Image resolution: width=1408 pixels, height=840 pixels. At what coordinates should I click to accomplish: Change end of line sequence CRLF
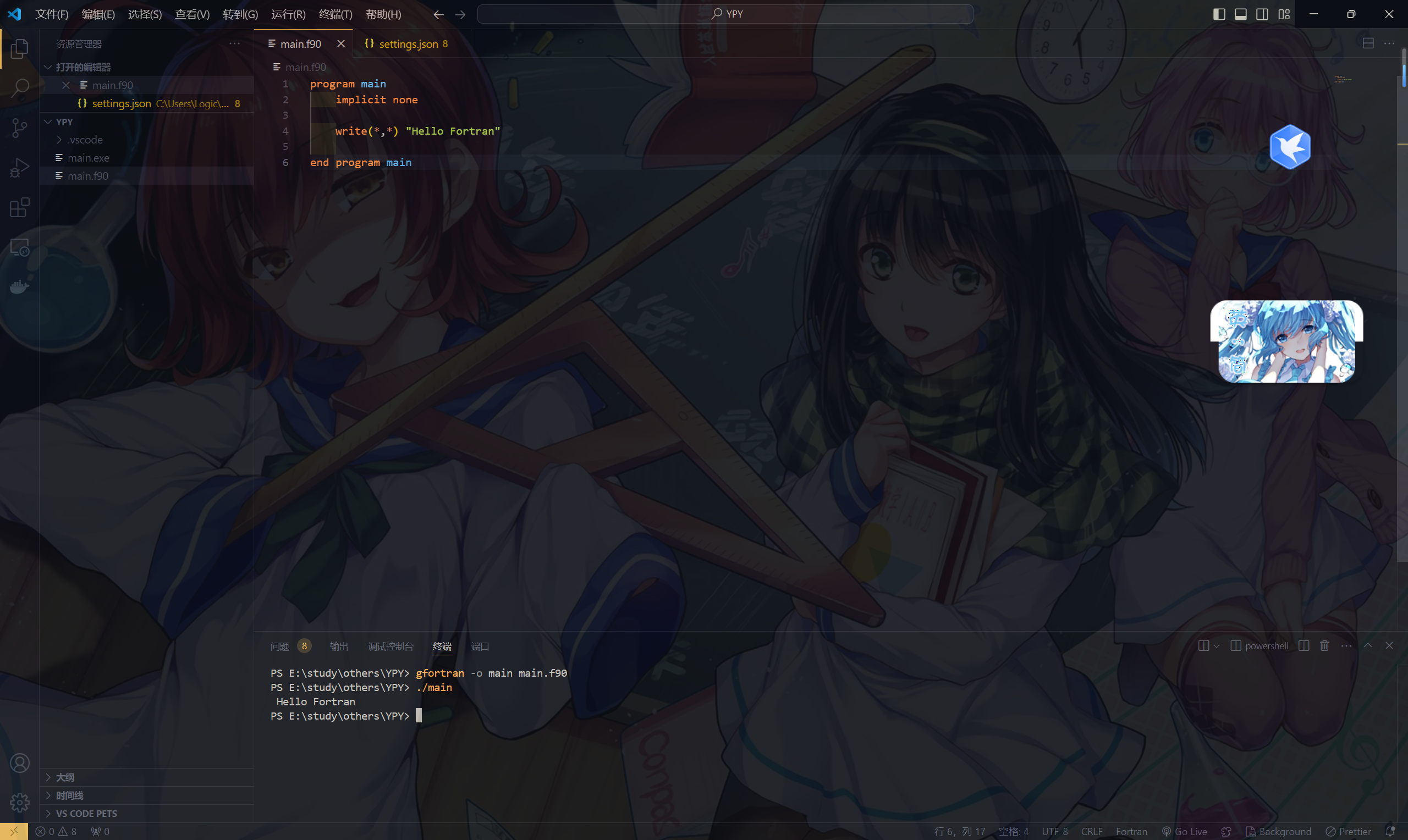tap(1092, 831)
